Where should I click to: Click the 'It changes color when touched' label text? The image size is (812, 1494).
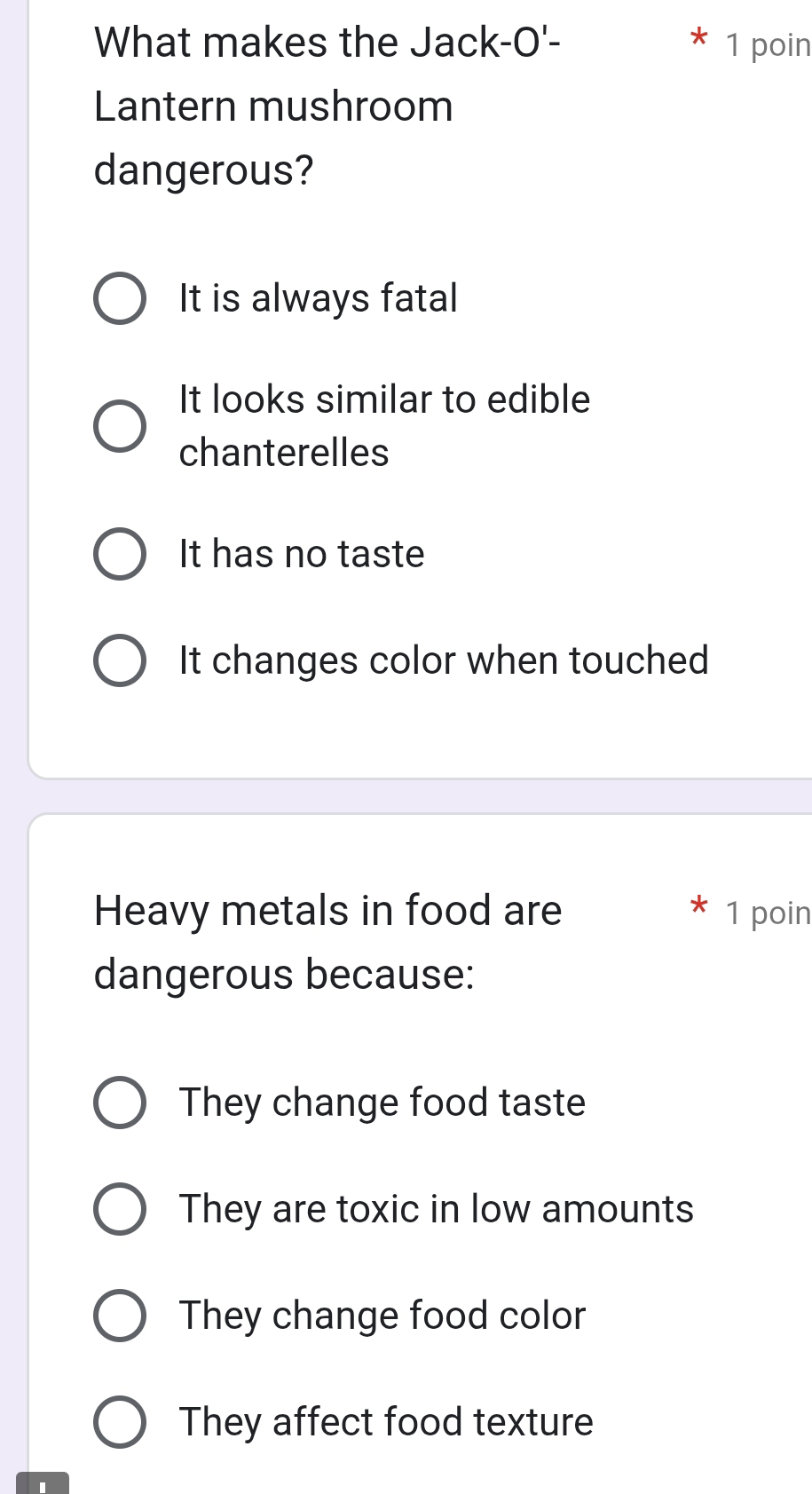tap(444, 660)
